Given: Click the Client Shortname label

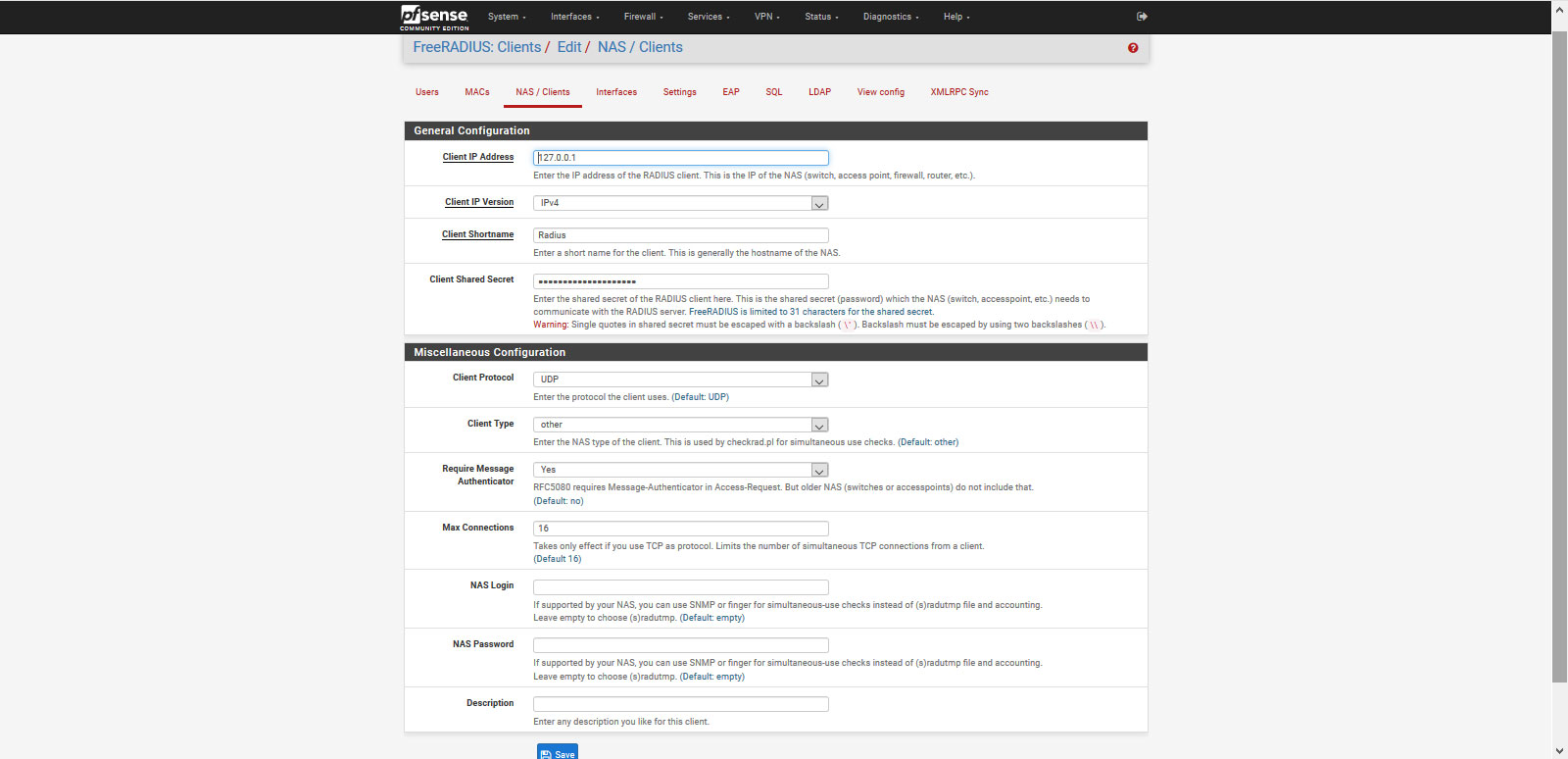Looking at the screenshot, I should (478, 234).
